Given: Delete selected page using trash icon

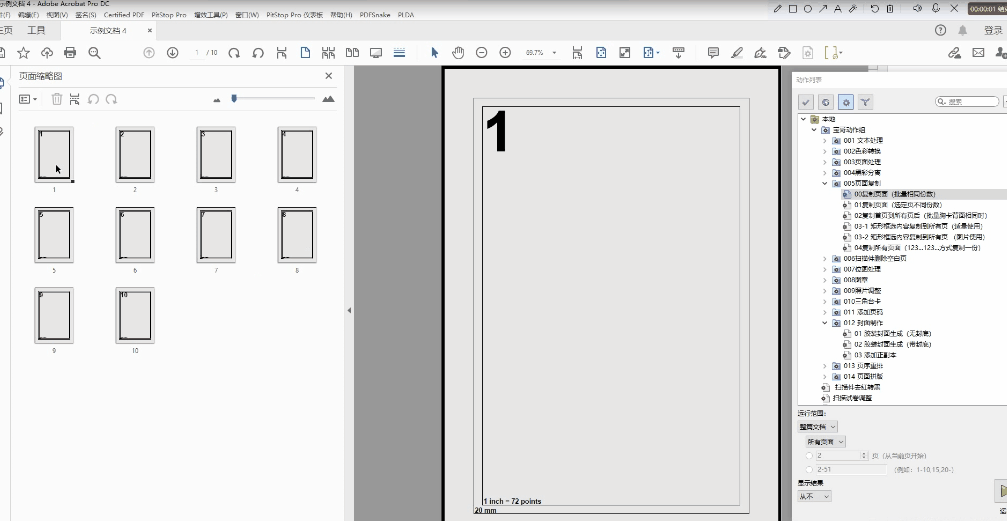Looking at the screenshot, I should 57,99.
